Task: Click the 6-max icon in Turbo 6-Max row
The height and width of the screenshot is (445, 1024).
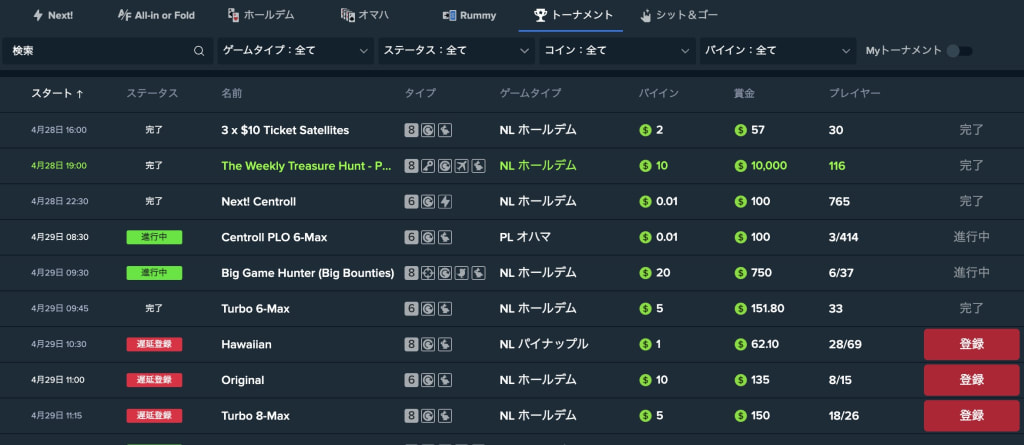Action: pos(411,308)
